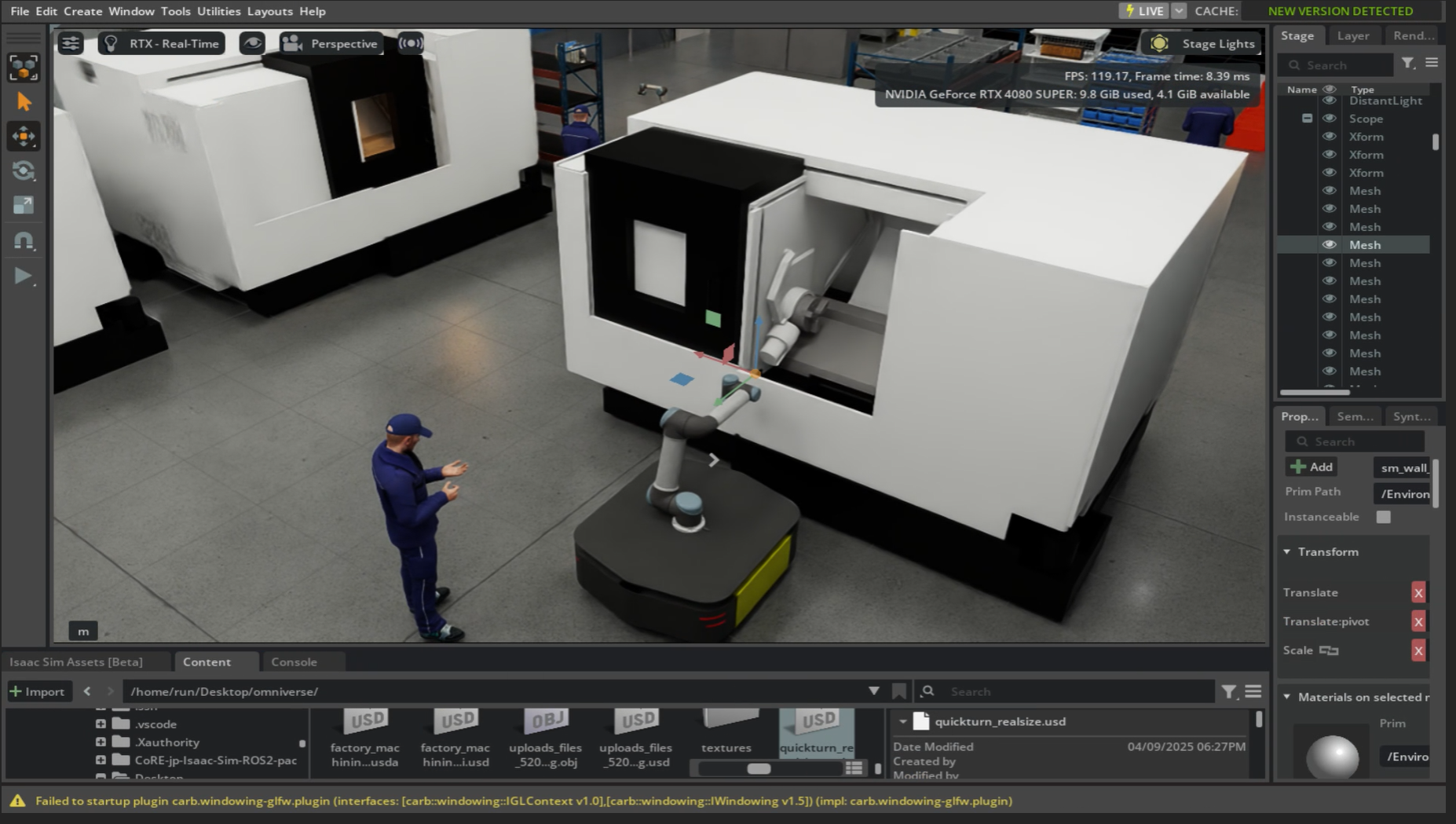Toggle visibility of the Scope prim

coord(1329,119)
